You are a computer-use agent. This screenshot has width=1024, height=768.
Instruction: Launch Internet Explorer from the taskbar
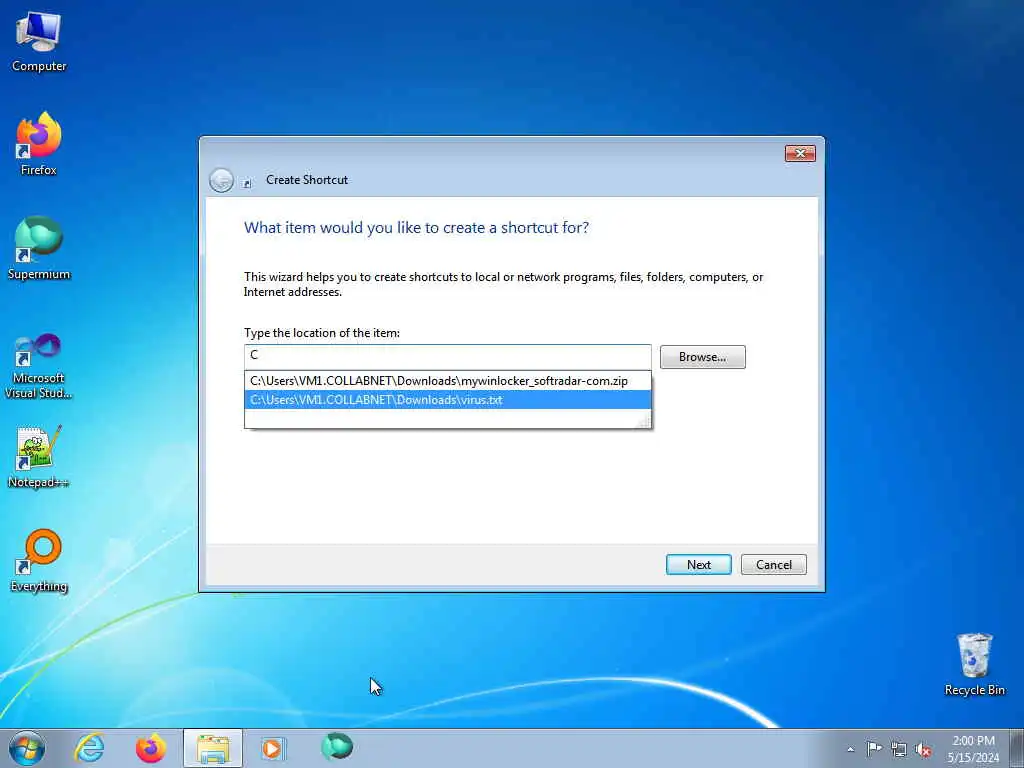click(x=89, y=748)
